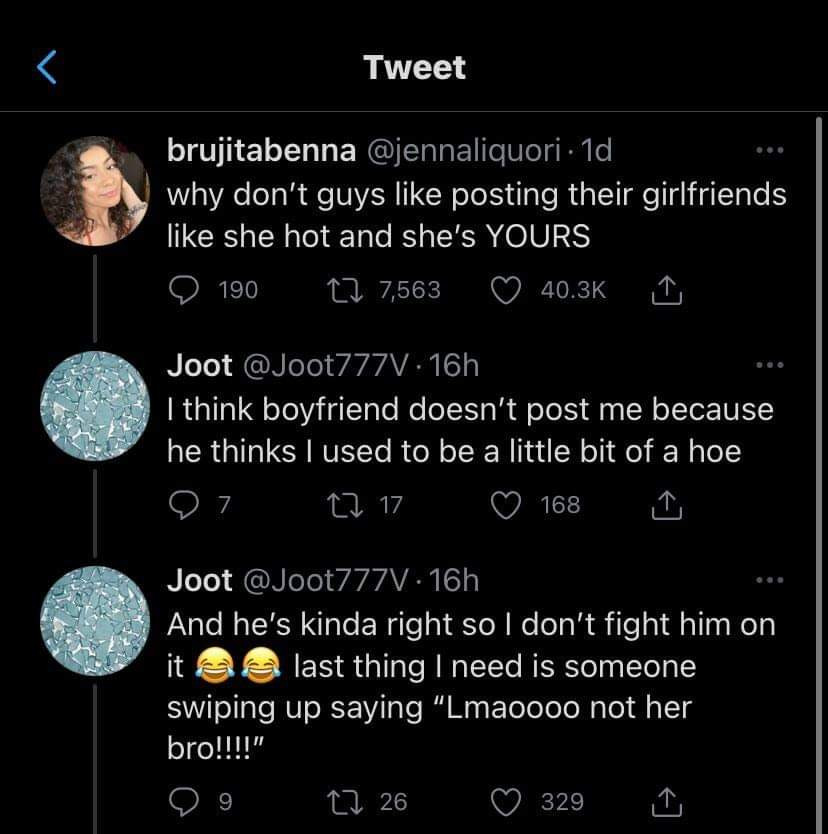
Task: Open more options on brujitabenna's tweet
Action: 769,152
